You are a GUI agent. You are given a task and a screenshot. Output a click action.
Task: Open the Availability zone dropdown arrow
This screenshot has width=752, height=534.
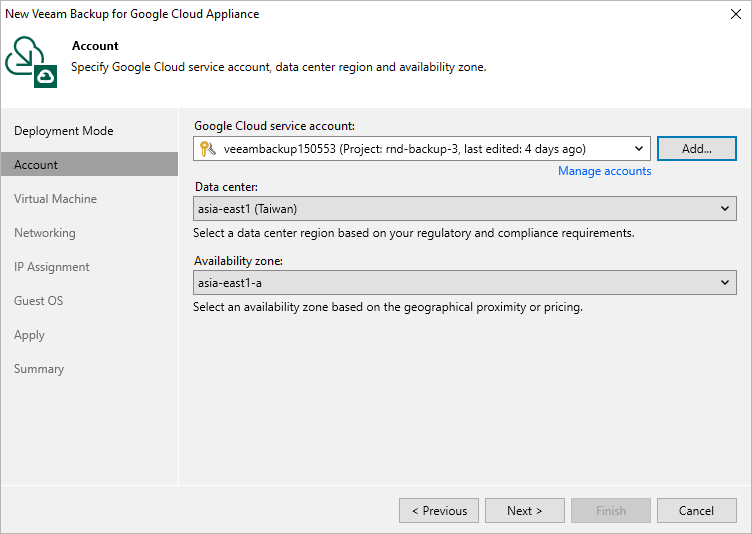[725, 283]
